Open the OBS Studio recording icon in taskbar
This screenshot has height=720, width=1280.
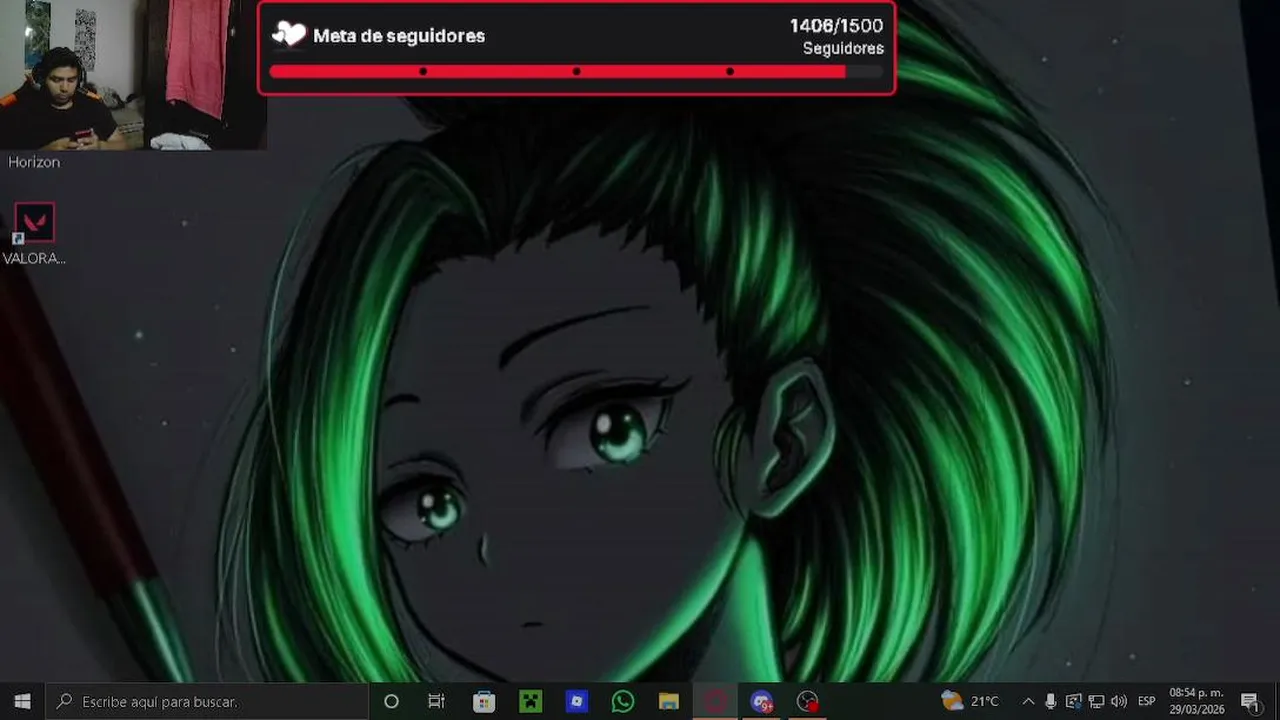pos(808,701)
